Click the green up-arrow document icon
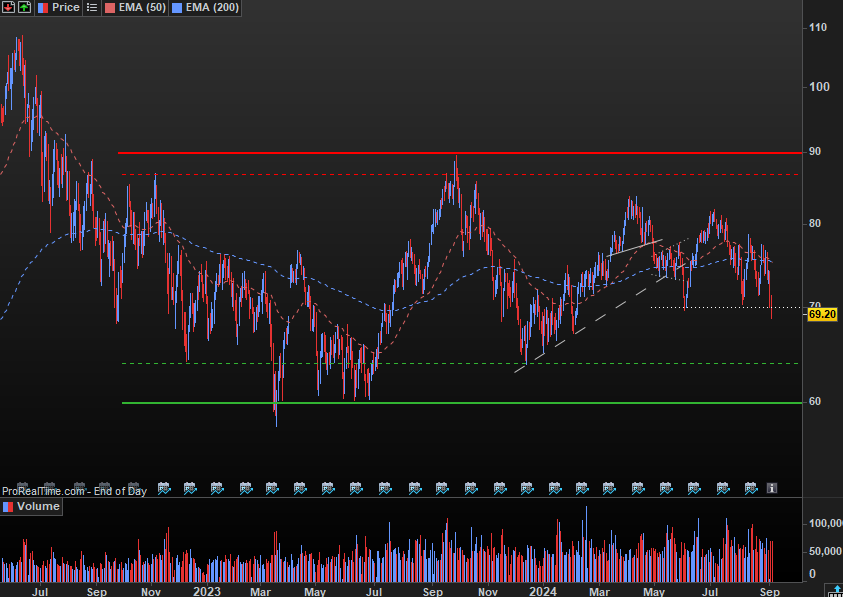The image size is (843, 597). (25, 8)
